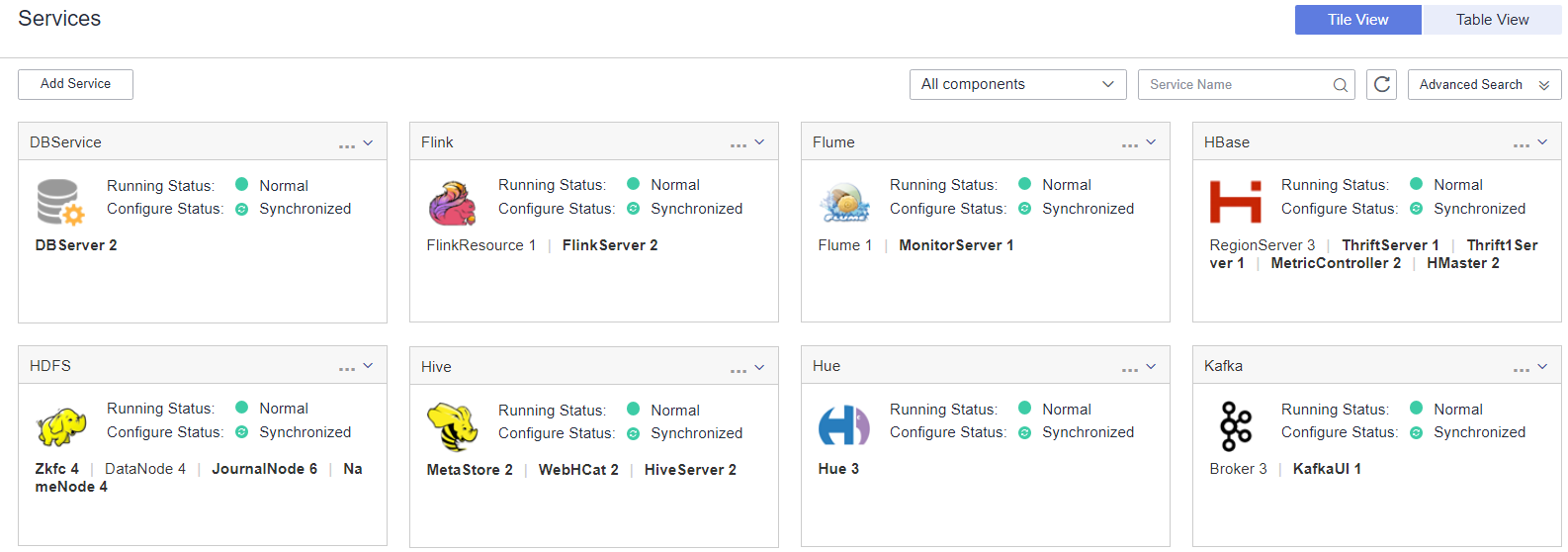
Task: Open the KafkaUI 1 link
Action: click(x=1327, y=469)
